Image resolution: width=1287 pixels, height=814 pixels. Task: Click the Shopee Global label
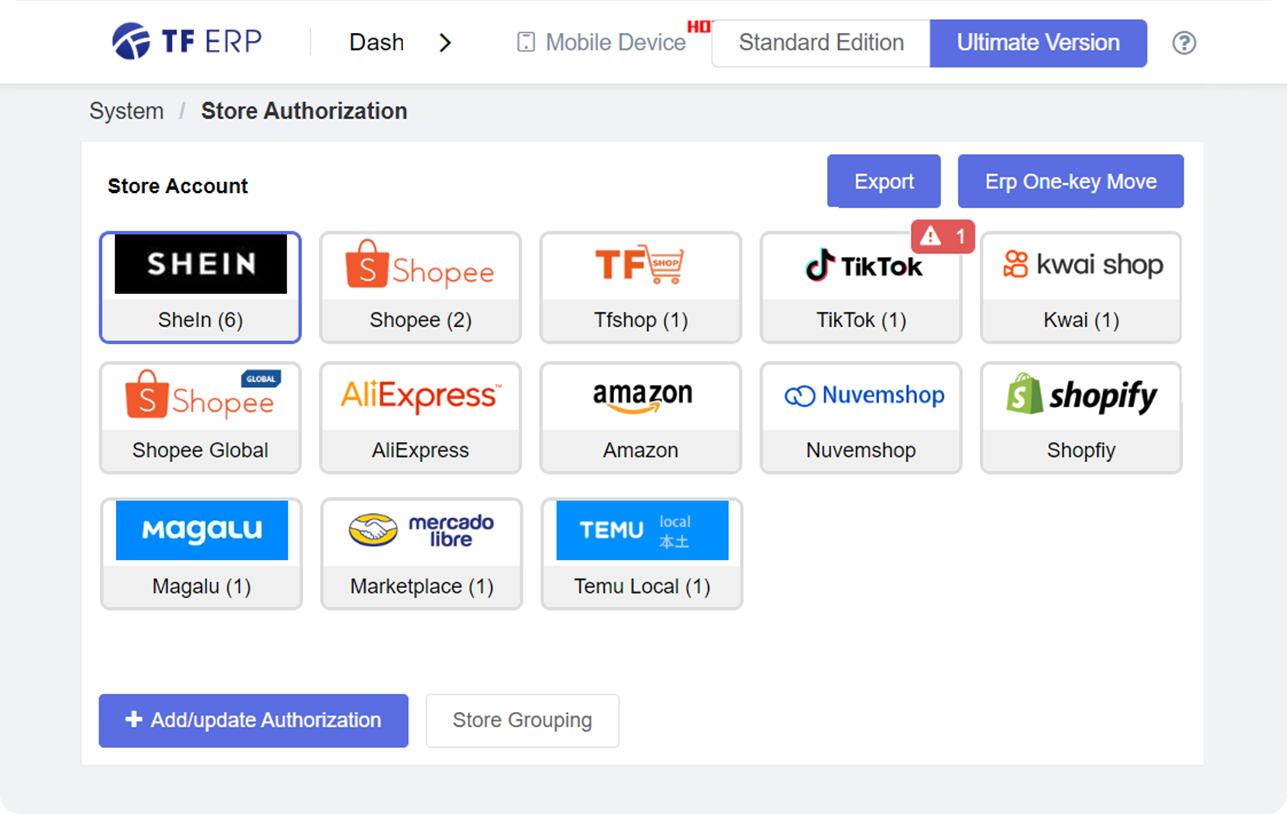200,450
